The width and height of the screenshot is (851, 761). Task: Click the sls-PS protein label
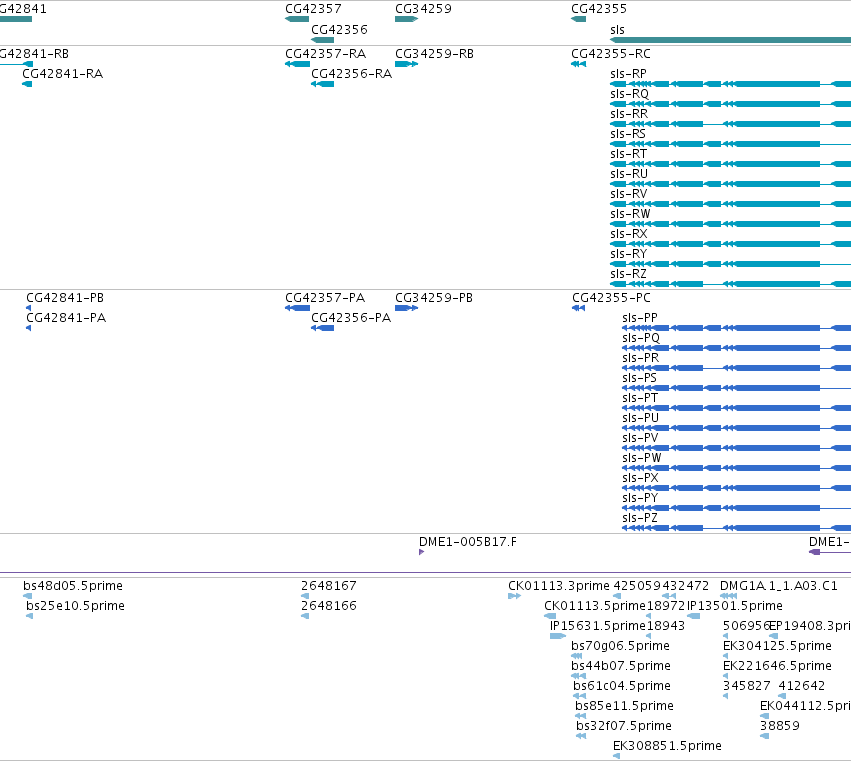pyautogui.click(x=639, y=378)
